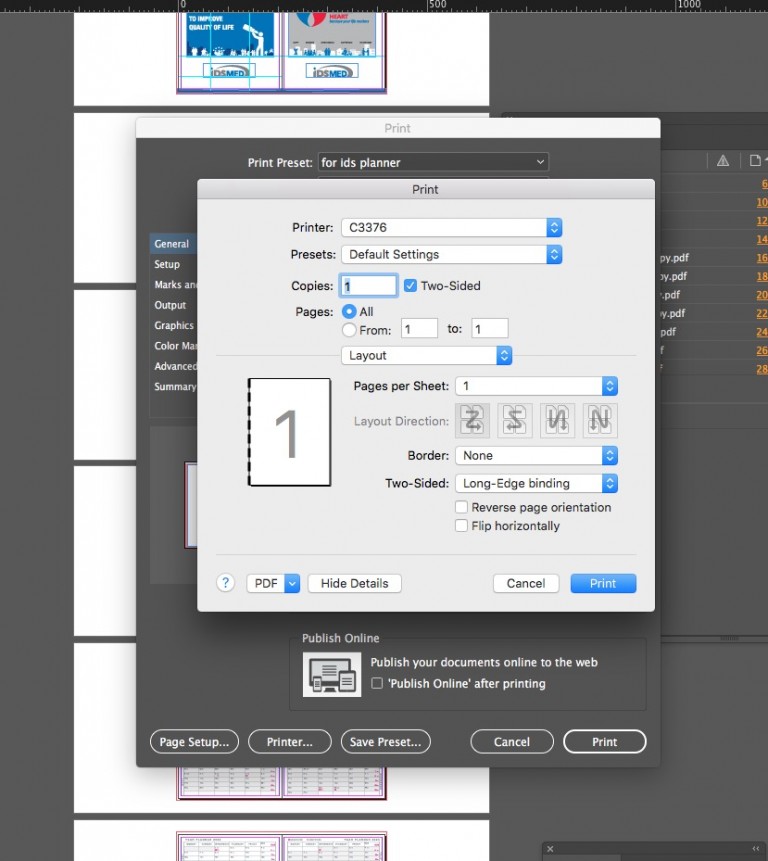The width and height of the screenshot is (768, 861).
Task: Select the second layout direction icon
Action: [516, 421]
